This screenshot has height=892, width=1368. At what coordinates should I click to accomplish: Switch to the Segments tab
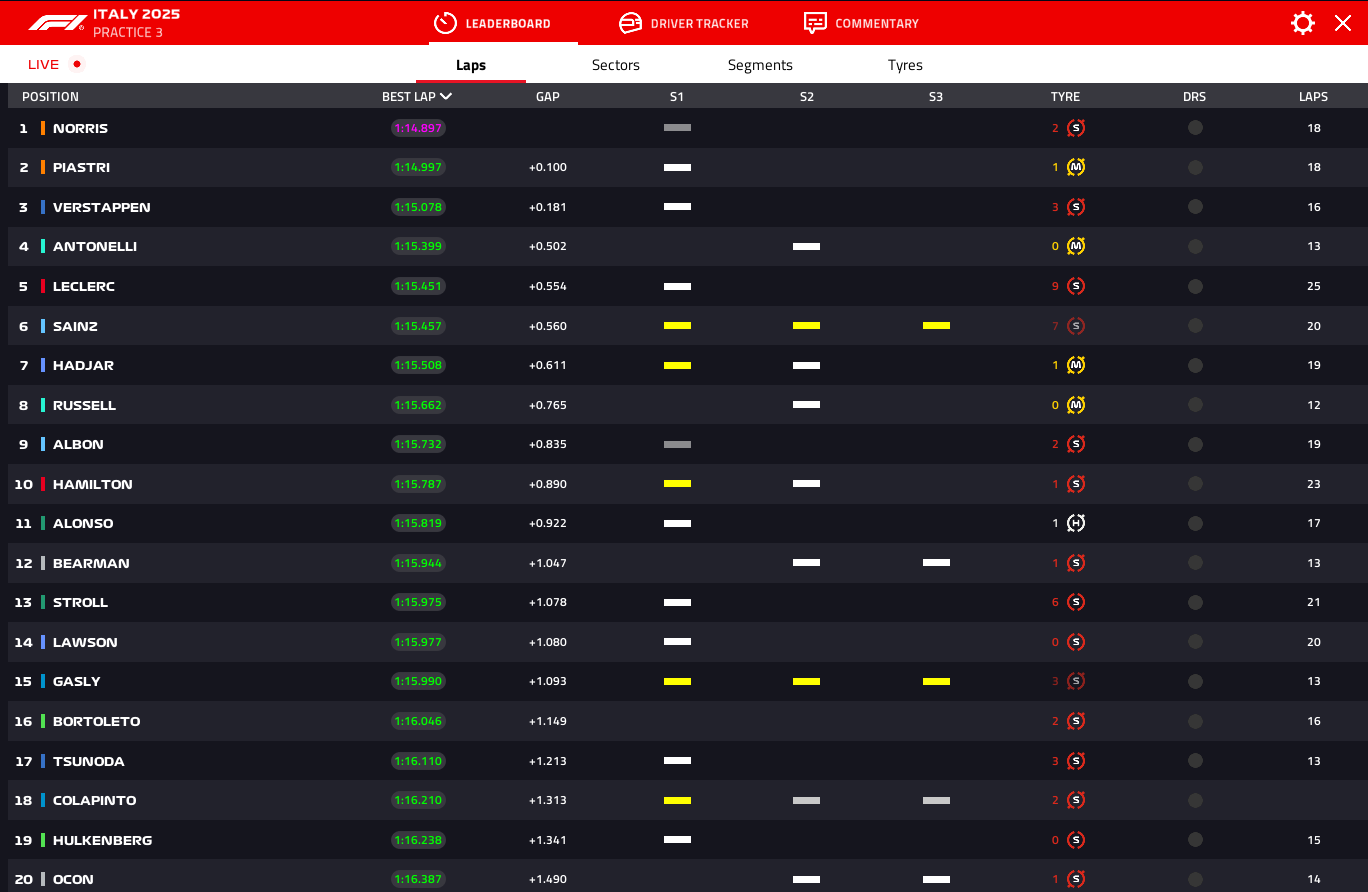point(760,65)
